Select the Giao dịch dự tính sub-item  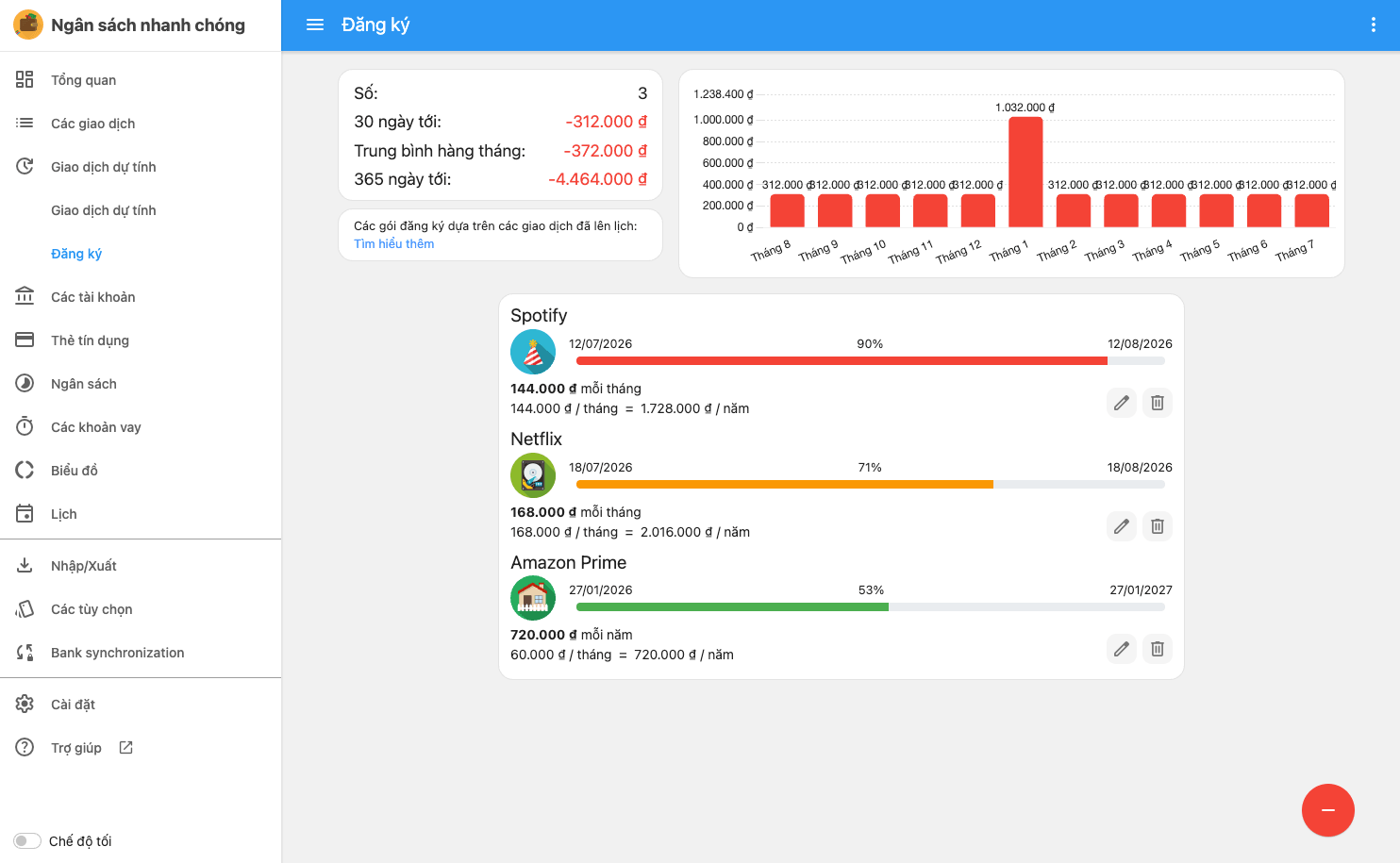click(104, 210)
